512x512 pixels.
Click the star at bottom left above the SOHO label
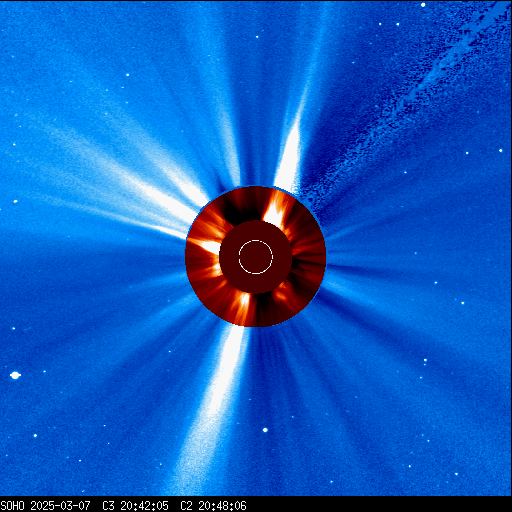[x=35, y=435]
